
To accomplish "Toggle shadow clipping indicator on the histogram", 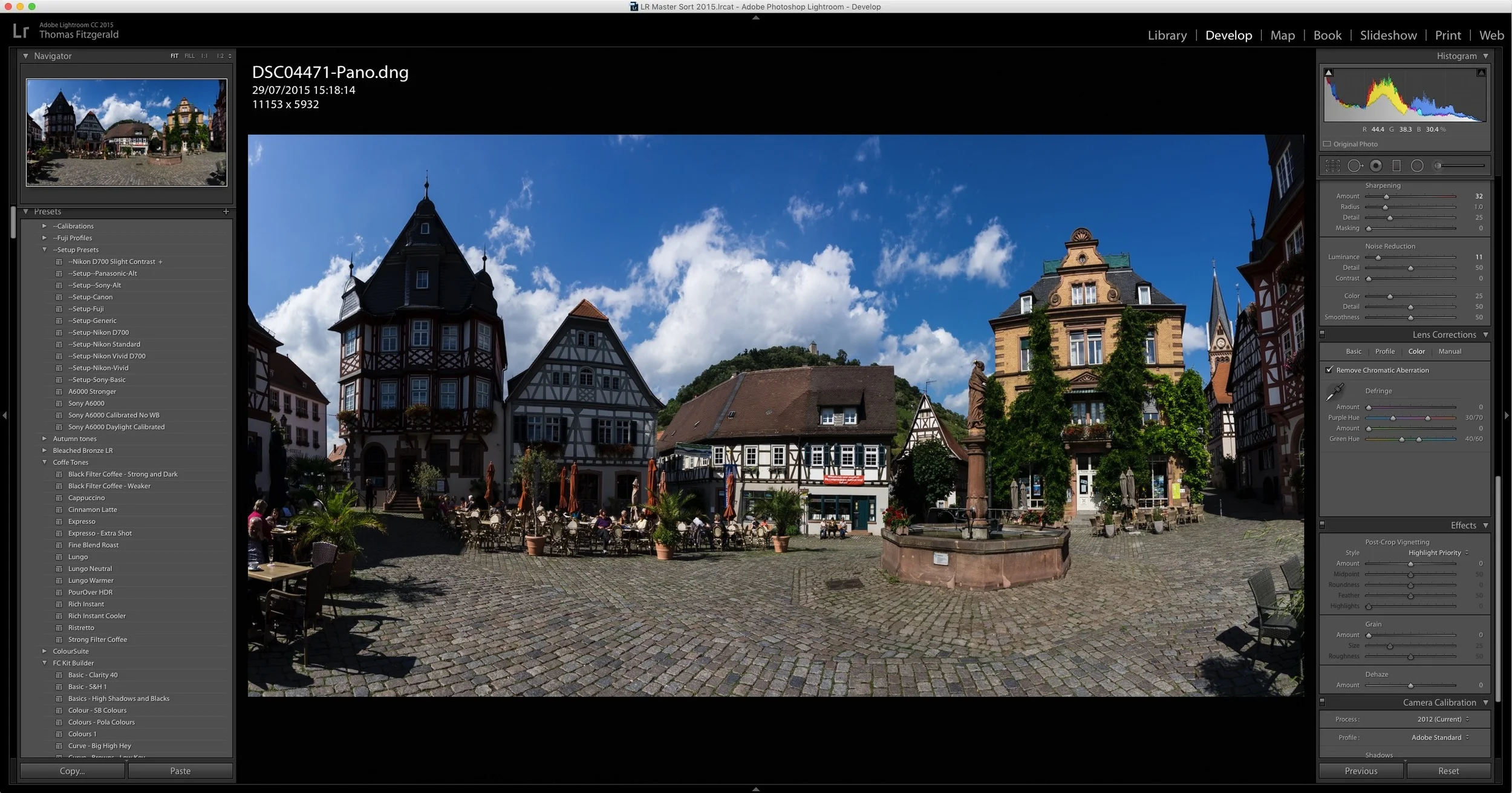I will pyautogui.click(x=1328, y=72).
